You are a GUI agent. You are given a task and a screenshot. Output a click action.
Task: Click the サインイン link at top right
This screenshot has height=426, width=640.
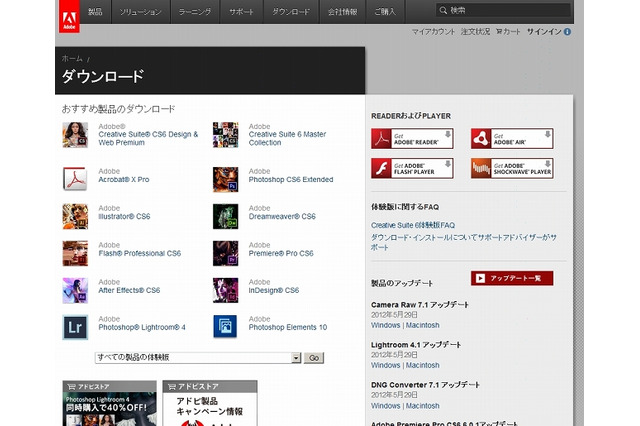[543, 32]
